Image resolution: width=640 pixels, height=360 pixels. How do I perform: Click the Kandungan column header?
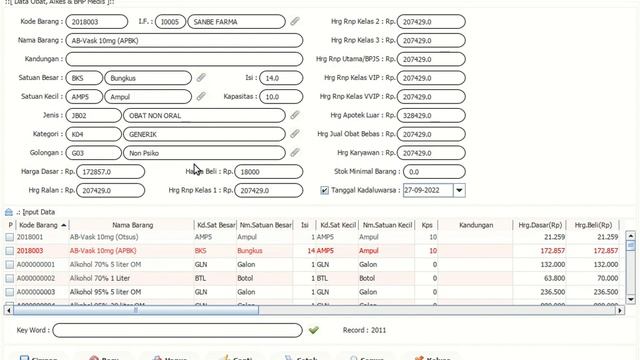pos(476,225)
